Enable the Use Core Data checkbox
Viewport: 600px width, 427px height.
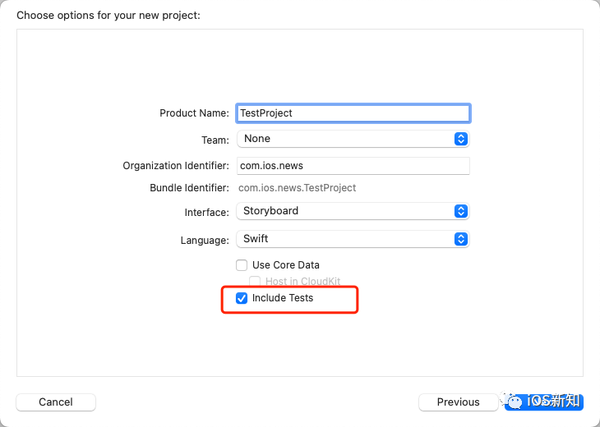point(241,265)
